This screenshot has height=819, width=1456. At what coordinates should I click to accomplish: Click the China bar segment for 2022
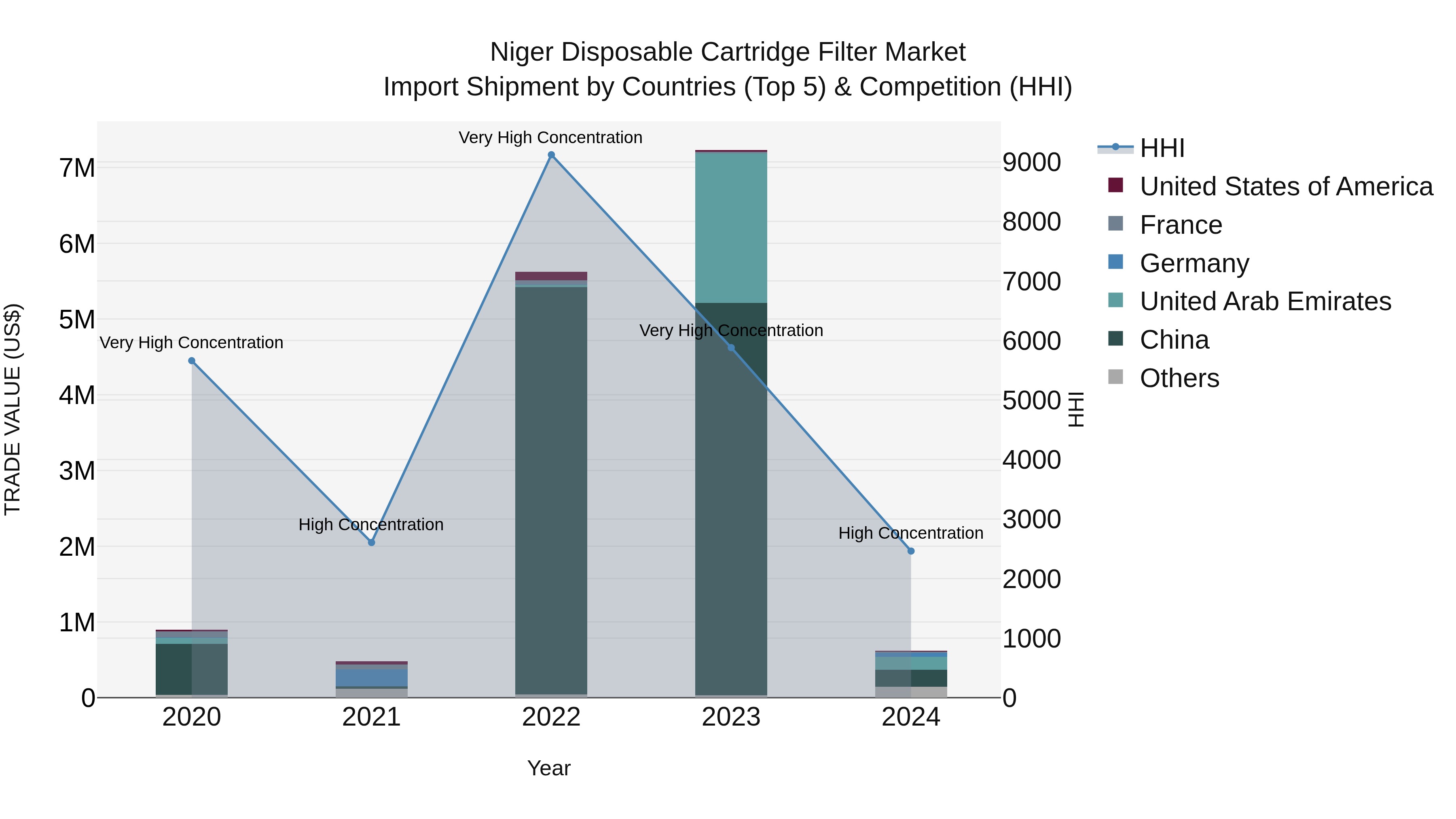click(551, 491)
